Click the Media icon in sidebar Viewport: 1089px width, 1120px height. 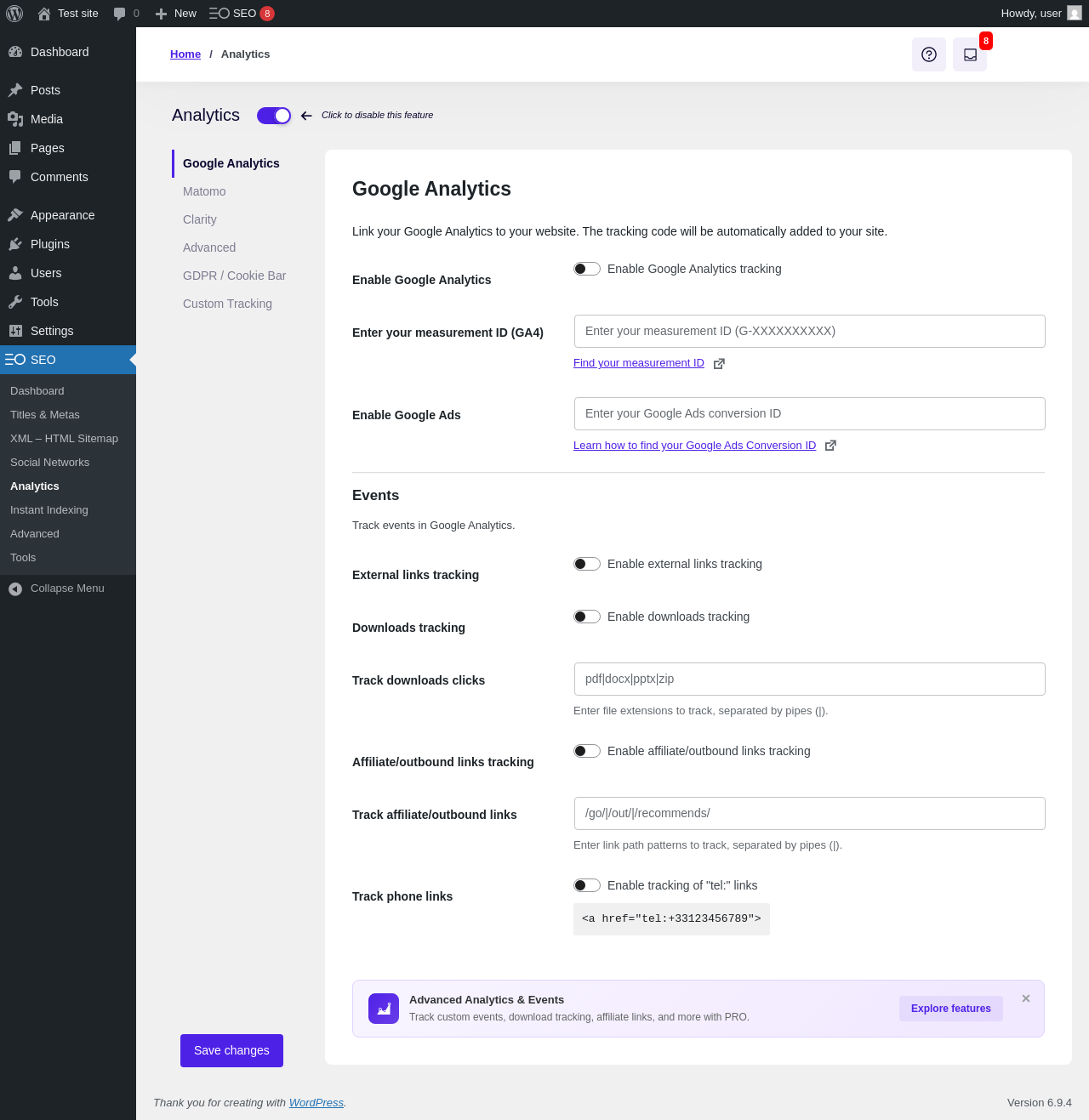(x=15, y=119)
